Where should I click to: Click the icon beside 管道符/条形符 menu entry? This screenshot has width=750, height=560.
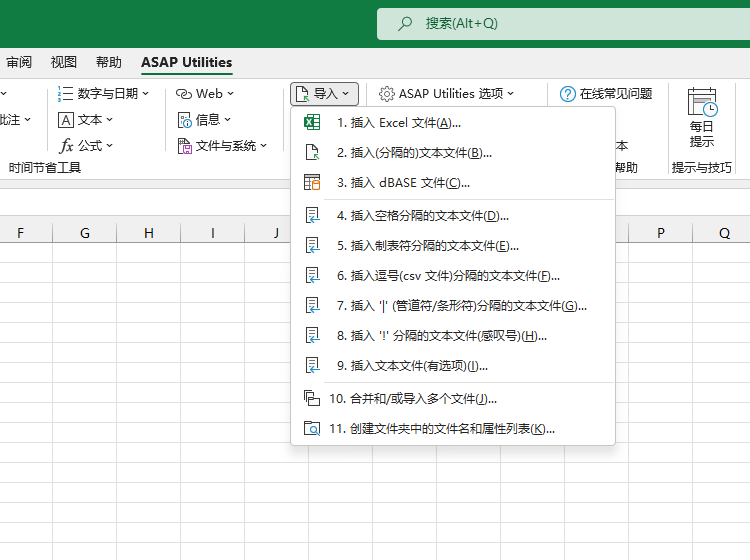[312, 306]
